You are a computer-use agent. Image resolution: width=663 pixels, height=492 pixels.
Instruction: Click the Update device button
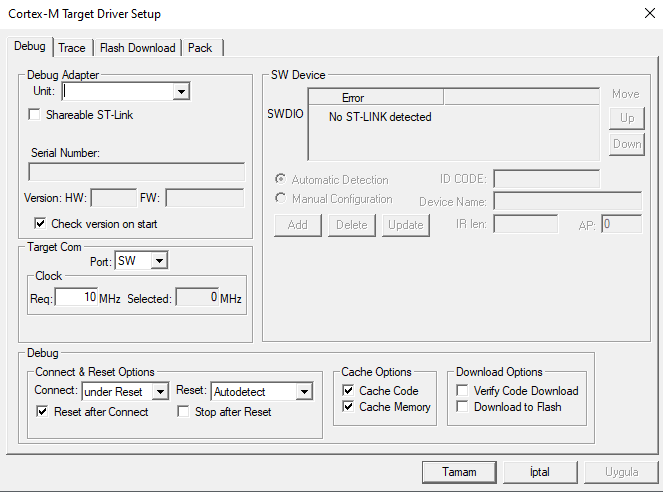pos(406,225)
